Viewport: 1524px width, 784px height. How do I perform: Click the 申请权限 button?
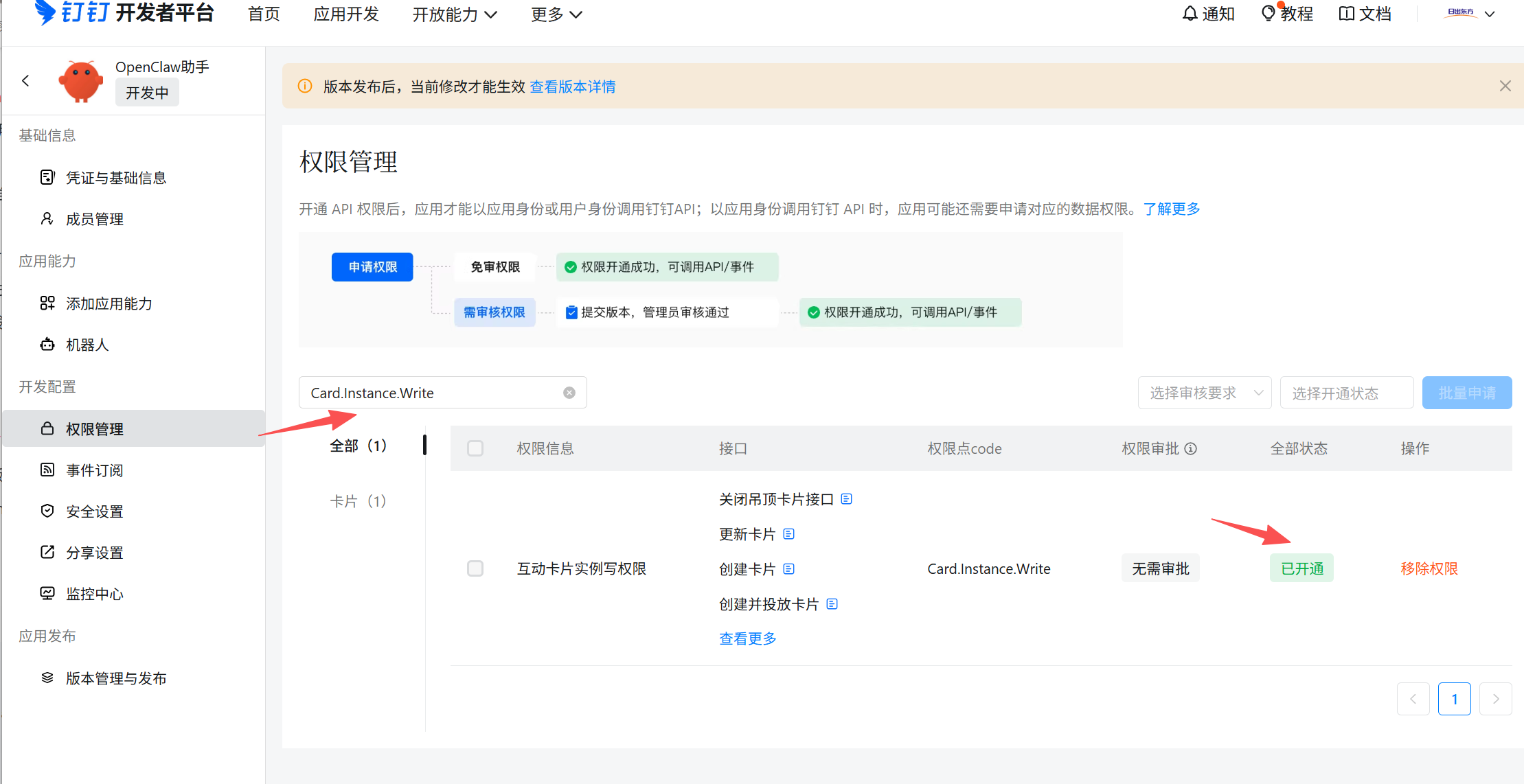(x=372, y=267)
